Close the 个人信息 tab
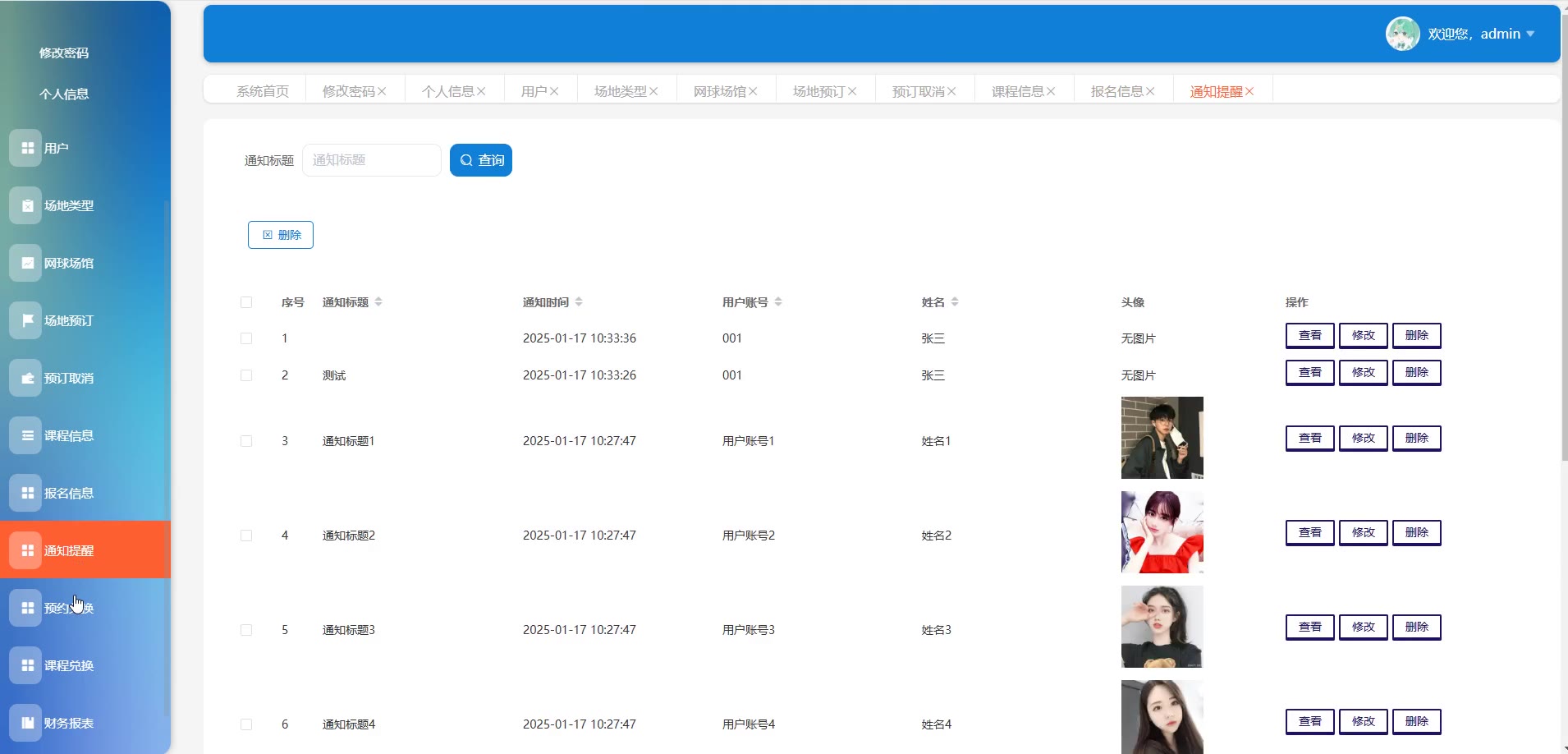The image size is (1568, 754). [x=481, y=91]
